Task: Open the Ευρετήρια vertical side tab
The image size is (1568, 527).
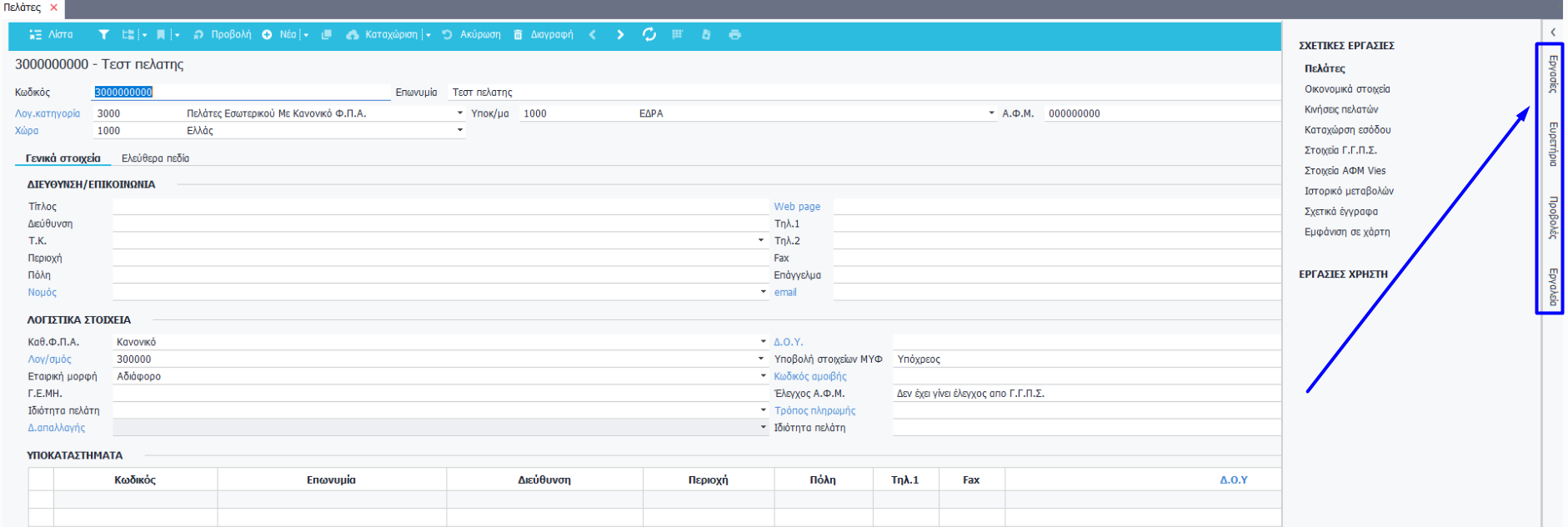Action: [x=1552, y=144]
